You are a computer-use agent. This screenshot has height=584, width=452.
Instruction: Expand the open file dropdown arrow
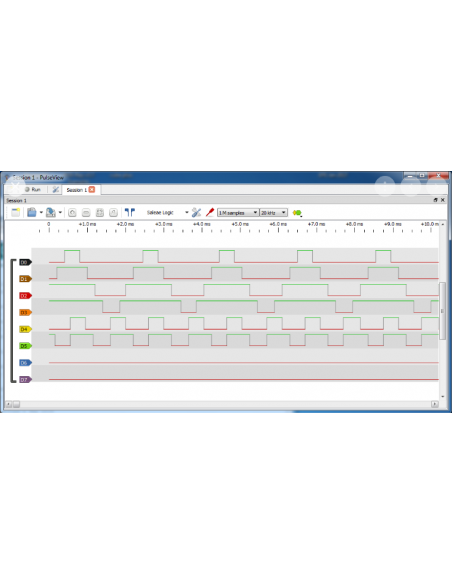41,213
